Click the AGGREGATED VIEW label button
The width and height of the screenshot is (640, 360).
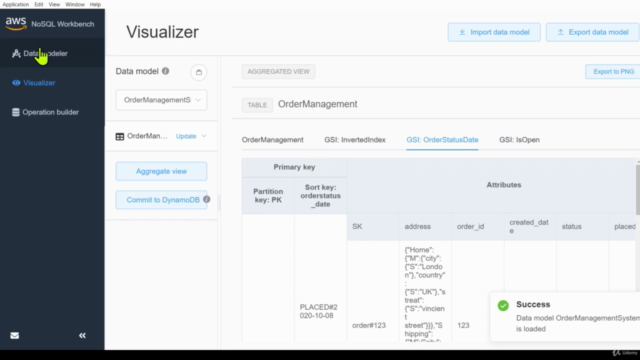click(278, 71)
